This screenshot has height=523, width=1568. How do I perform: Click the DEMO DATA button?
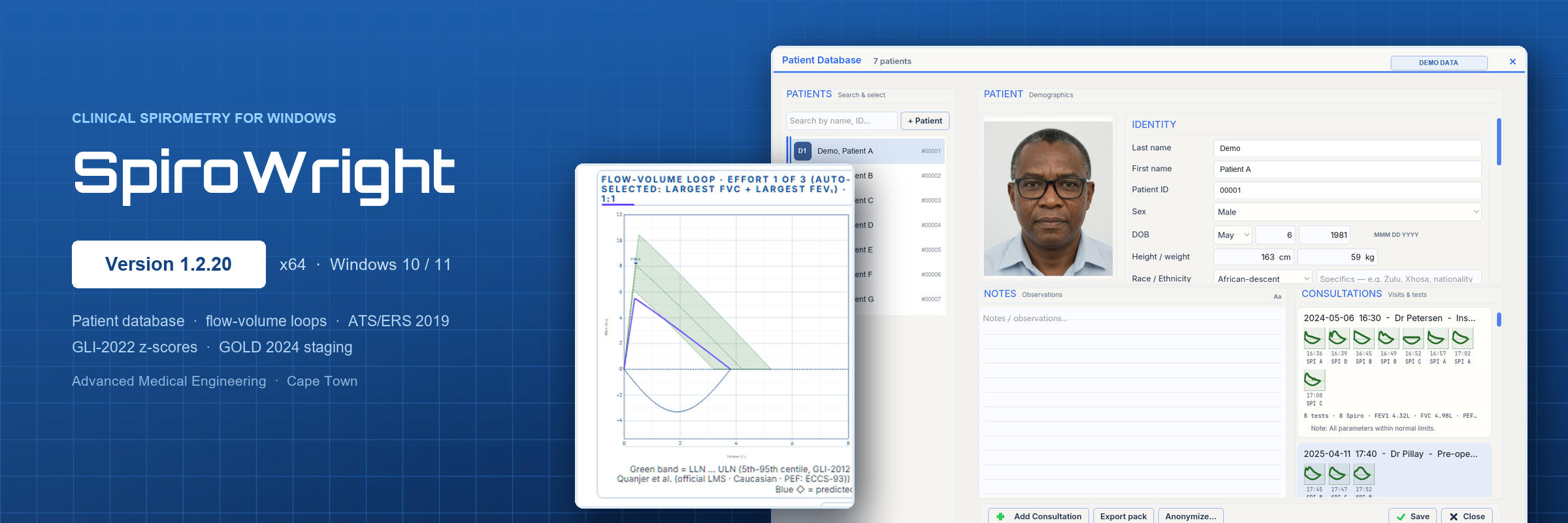[1439, 63]
